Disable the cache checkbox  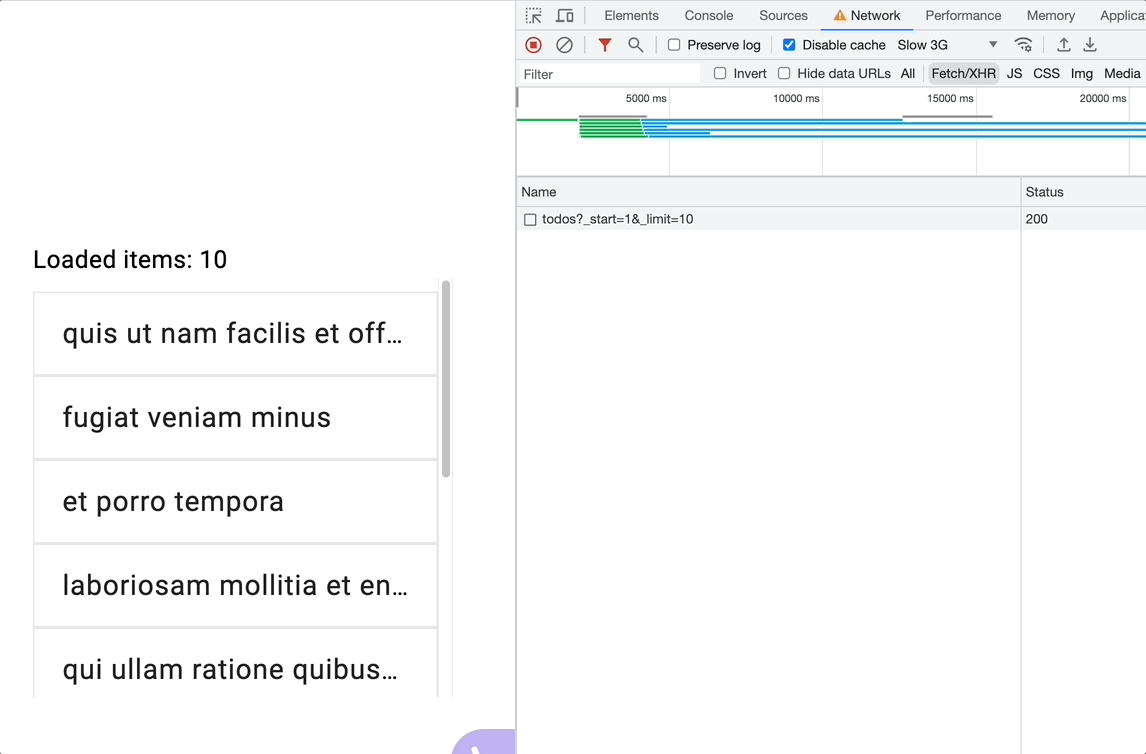click(789, 45)
